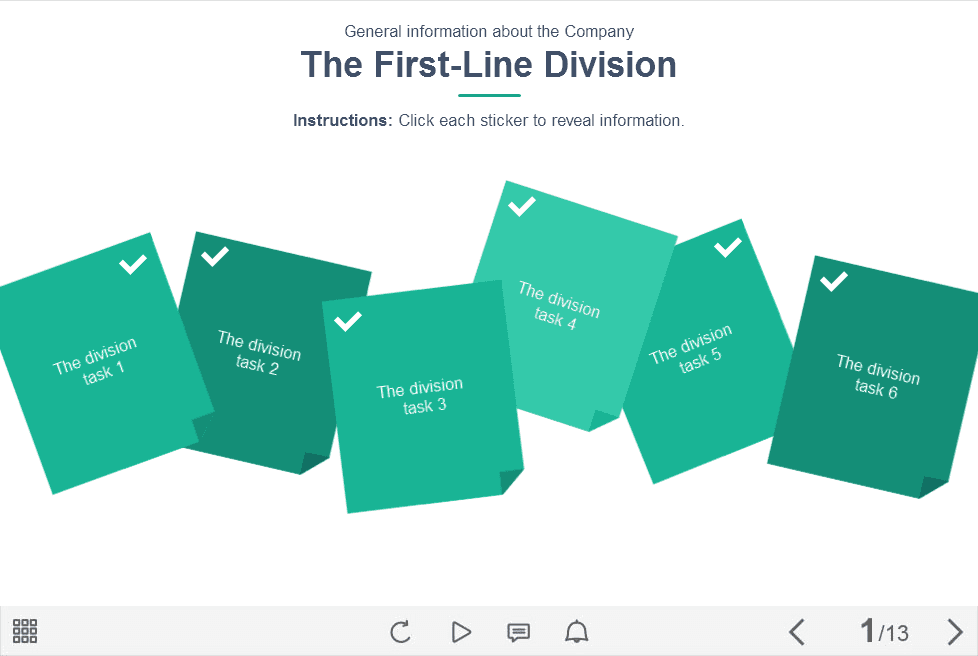Reveal the division task 1 sticker
The image size is (978, 656).
click(x=95, y=362)
